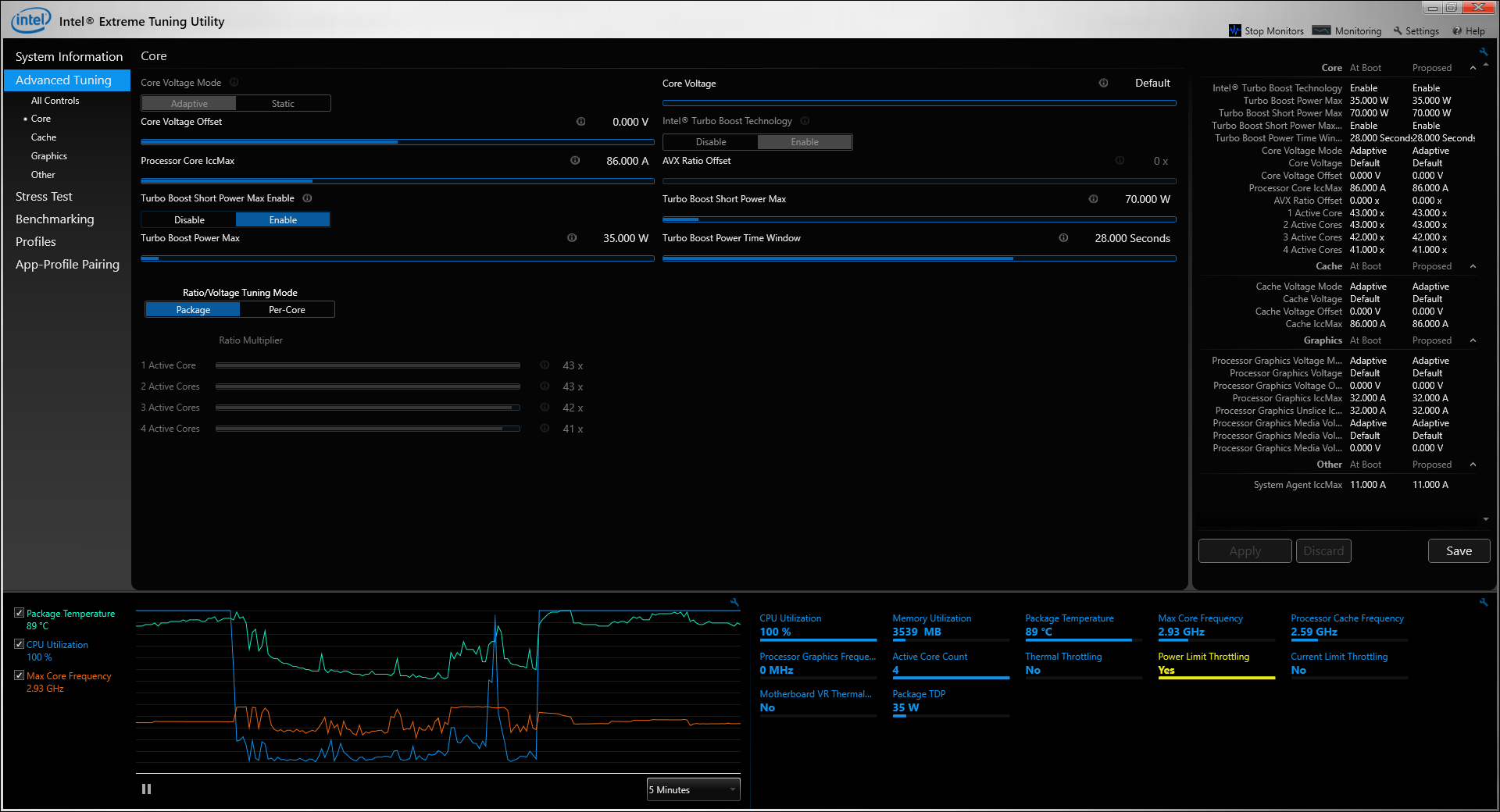
Task: Open App-Profile Pairing section
Action: (67, 264)
